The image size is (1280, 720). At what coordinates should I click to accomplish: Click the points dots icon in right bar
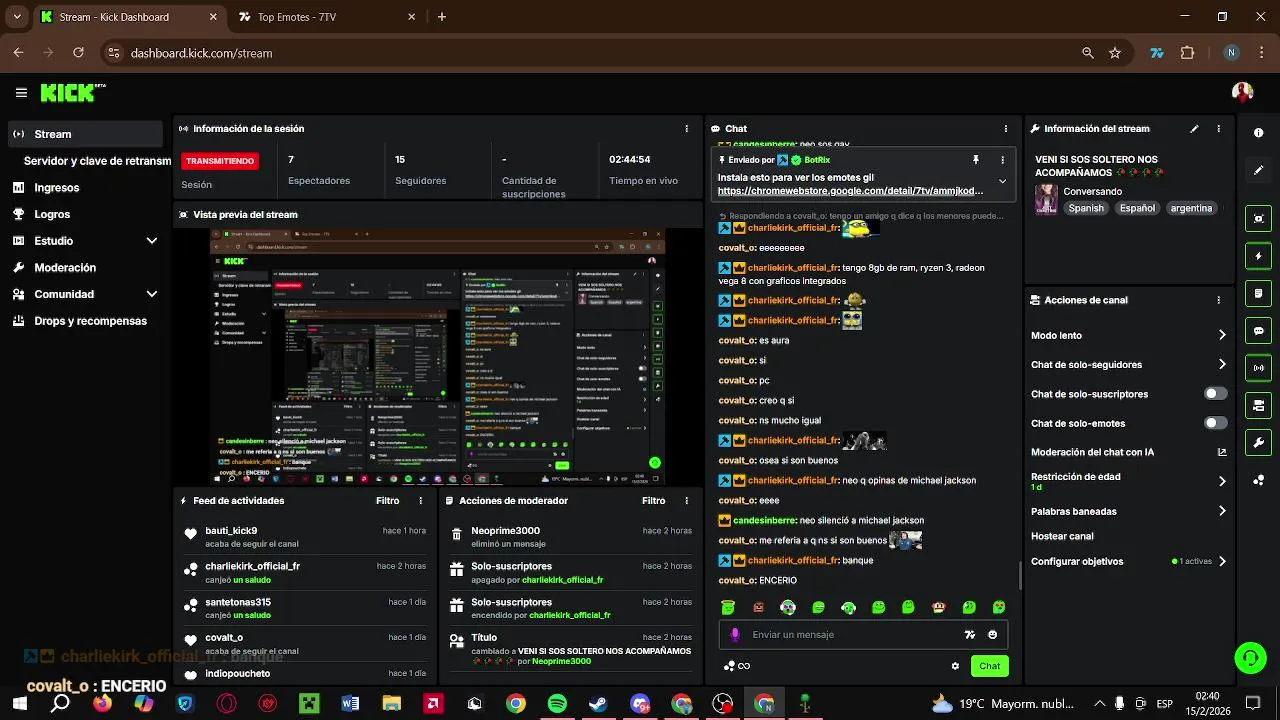pyautogui.click(x=1258, y=480)
